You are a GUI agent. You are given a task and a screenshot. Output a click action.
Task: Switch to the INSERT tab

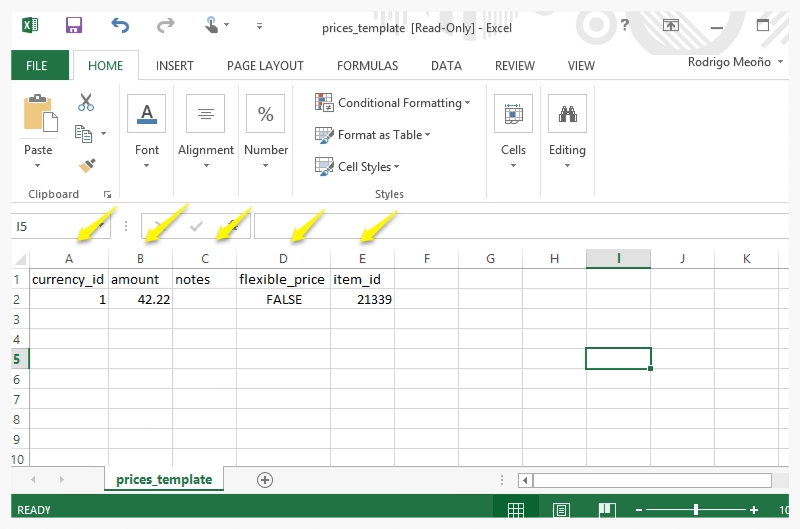pos(174,66)
